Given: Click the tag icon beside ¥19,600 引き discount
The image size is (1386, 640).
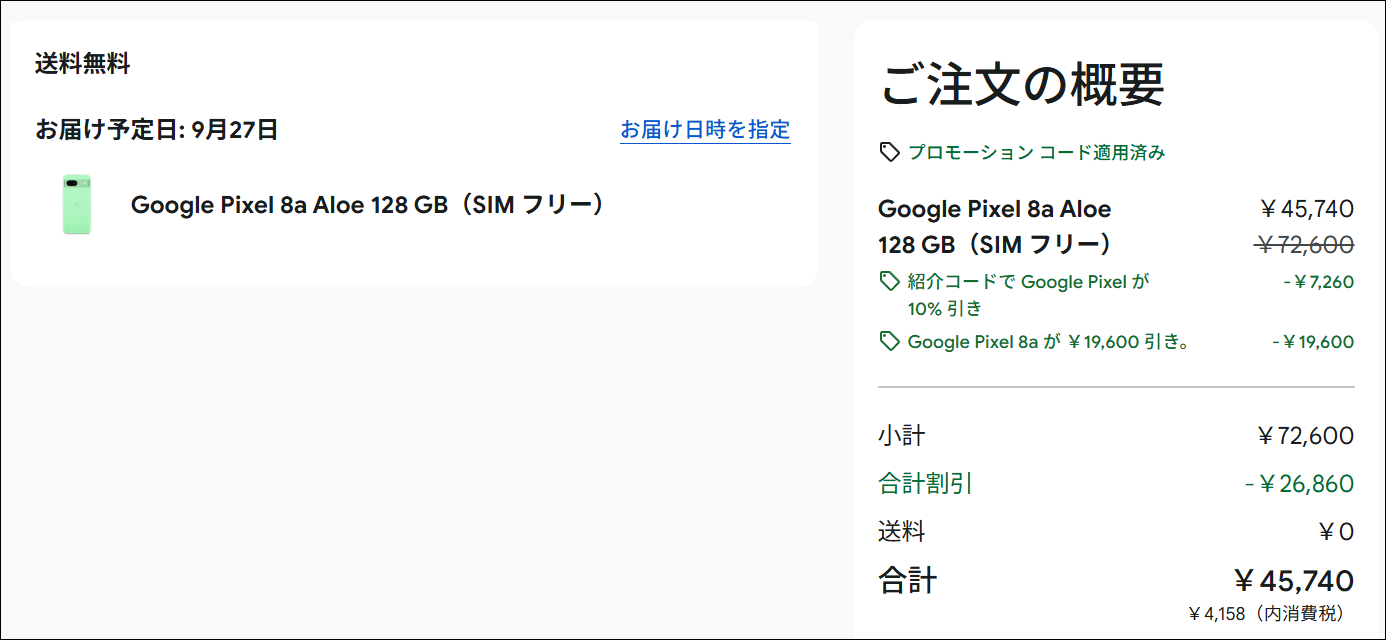Looking at the screenshot, I should coord(889,342).
